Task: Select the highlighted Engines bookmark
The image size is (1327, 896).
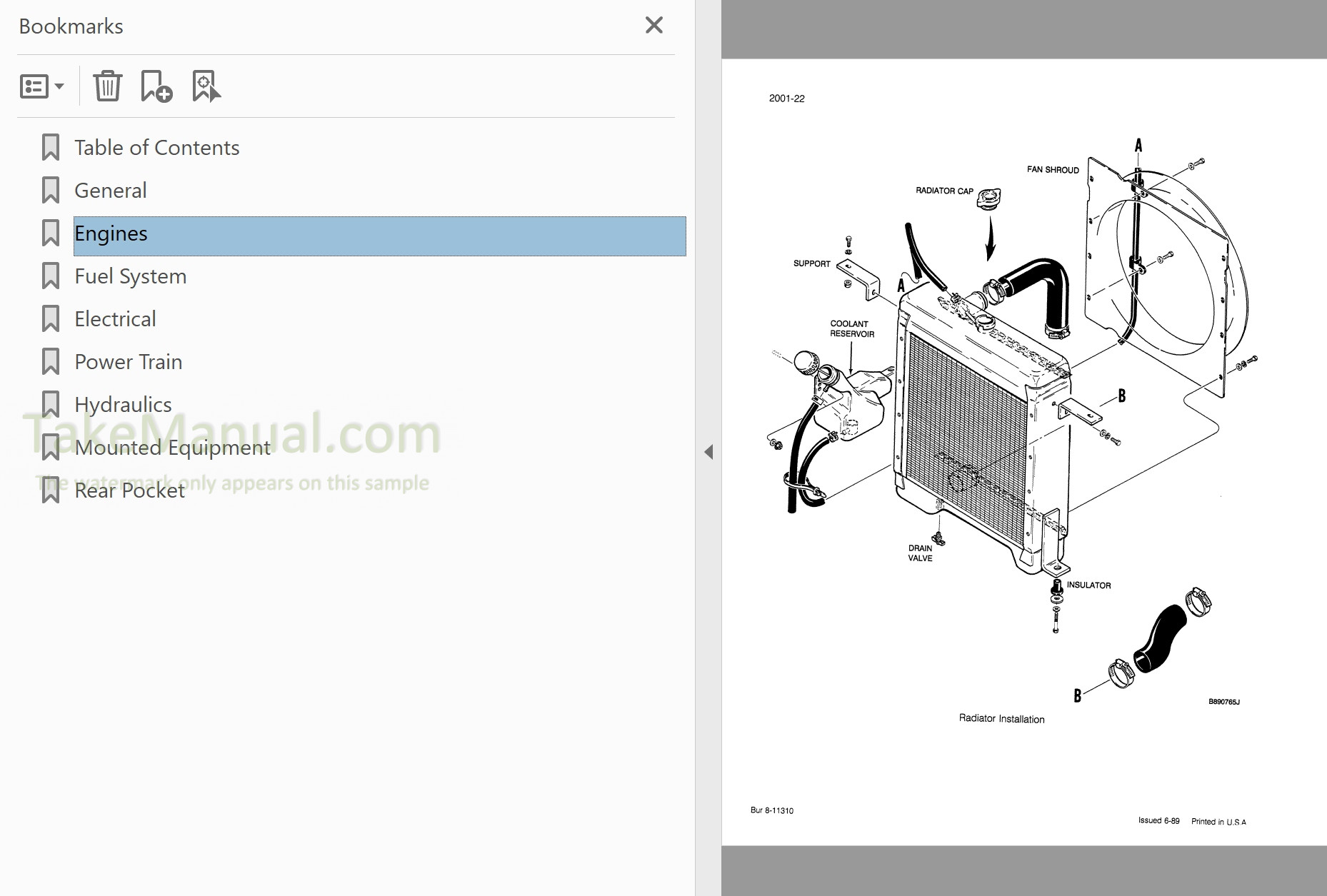Action: point(111,233)
